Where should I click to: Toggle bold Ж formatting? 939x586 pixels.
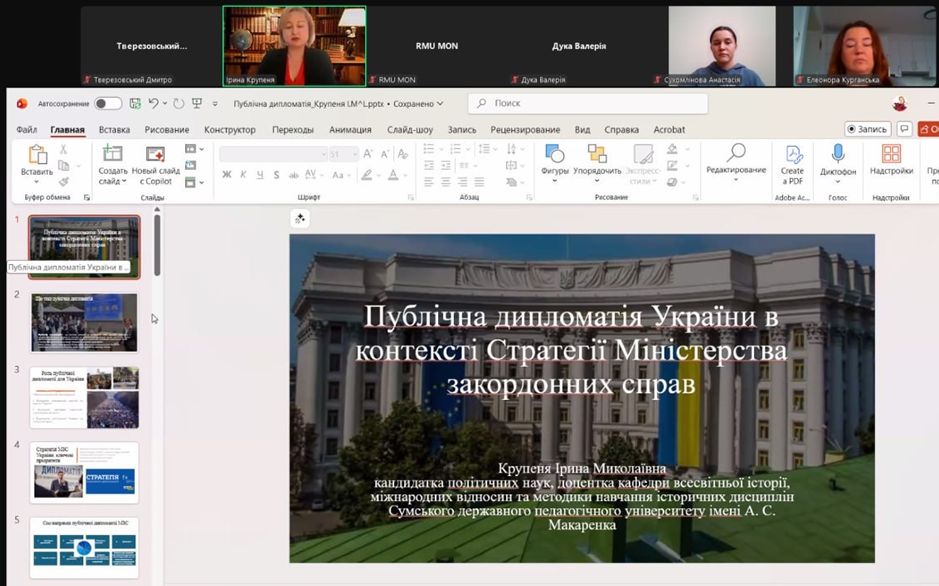[x=226, y=175]
